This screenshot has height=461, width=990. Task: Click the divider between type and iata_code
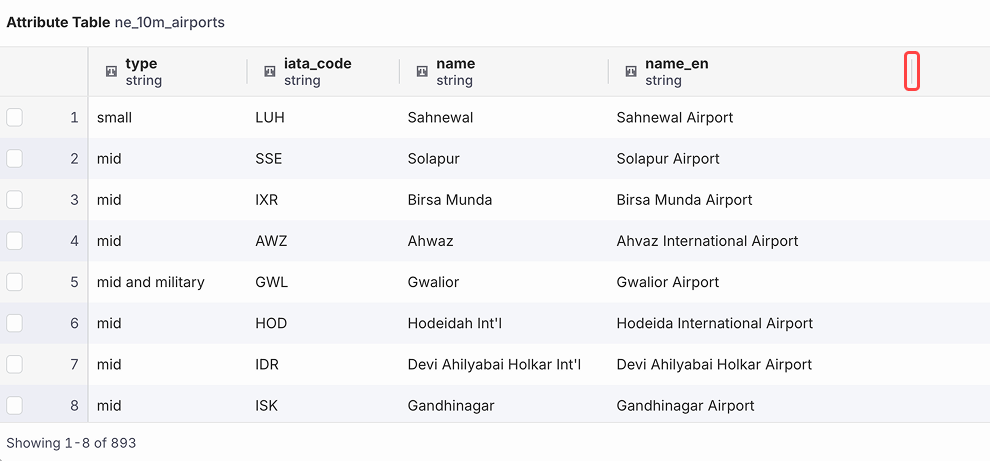[x=247, y=71]
